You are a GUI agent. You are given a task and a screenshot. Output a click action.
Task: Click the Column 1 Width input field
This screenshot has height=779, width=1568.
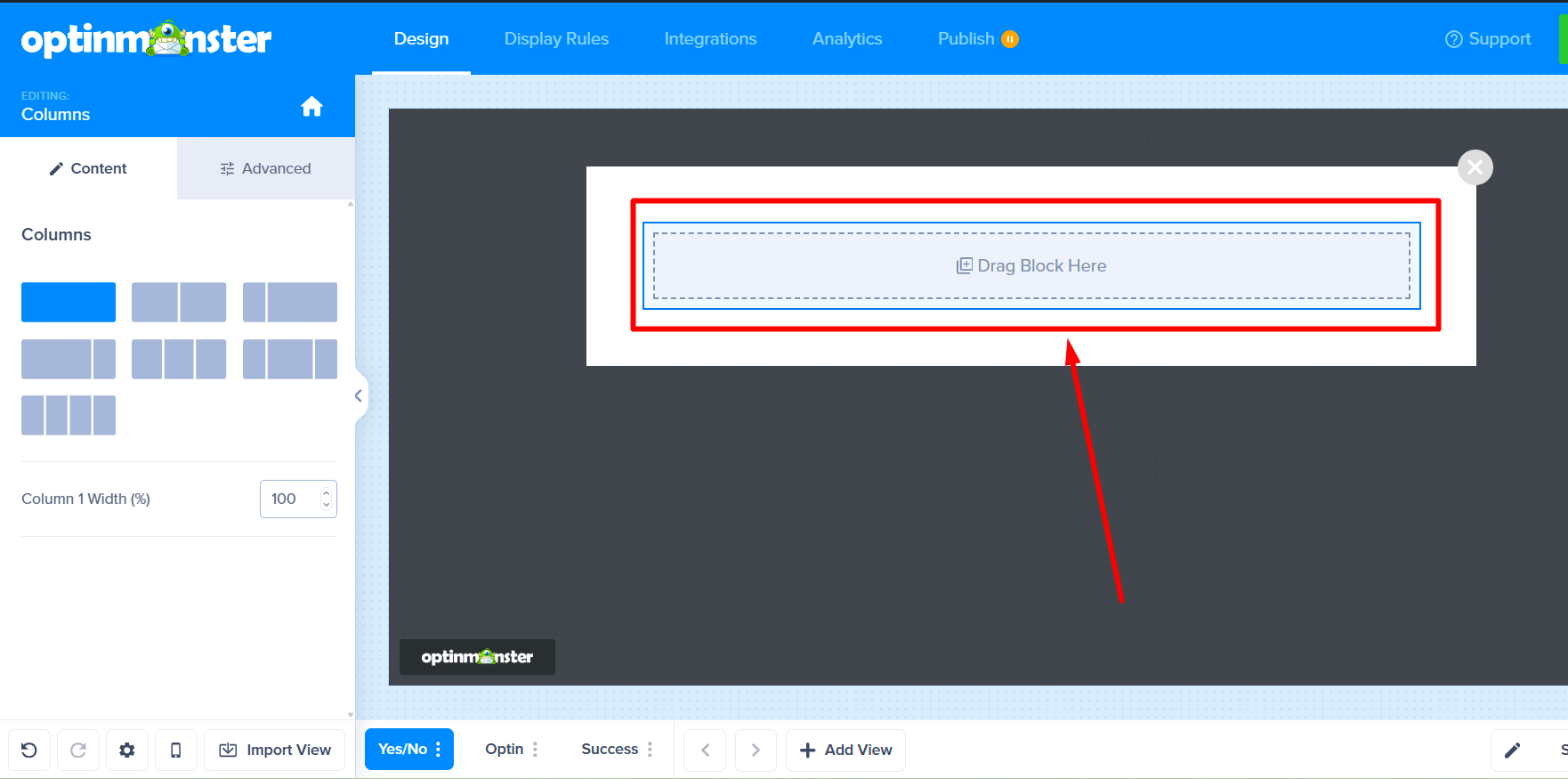[x=290, y=499]
